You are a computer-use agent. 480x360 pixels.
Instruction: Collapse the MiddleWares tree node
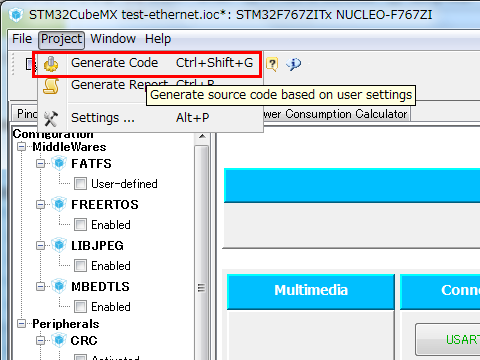point(21,147)
